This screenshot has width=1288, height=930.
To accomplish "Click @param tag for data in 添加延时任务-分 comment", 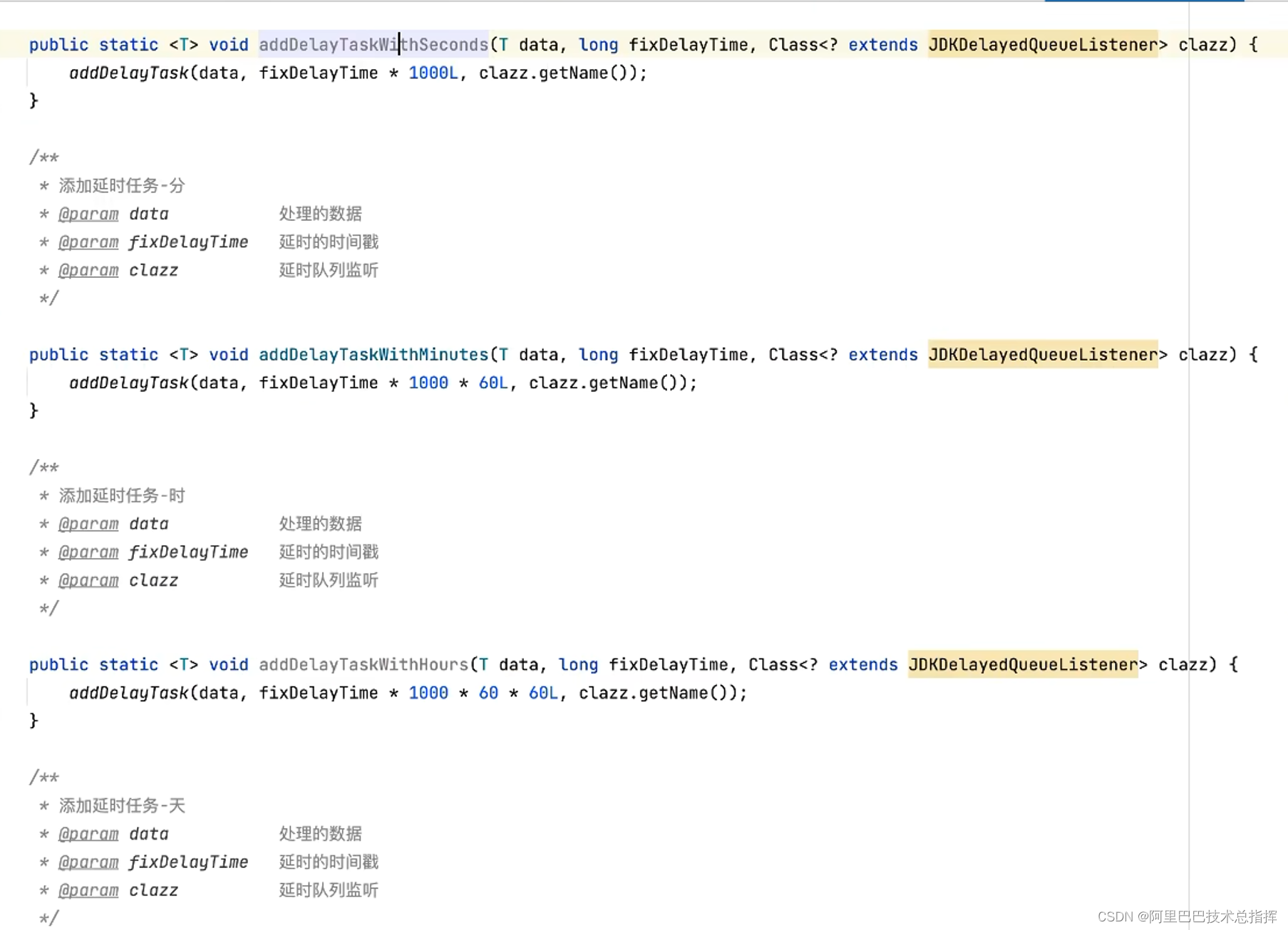I will 88,215.
